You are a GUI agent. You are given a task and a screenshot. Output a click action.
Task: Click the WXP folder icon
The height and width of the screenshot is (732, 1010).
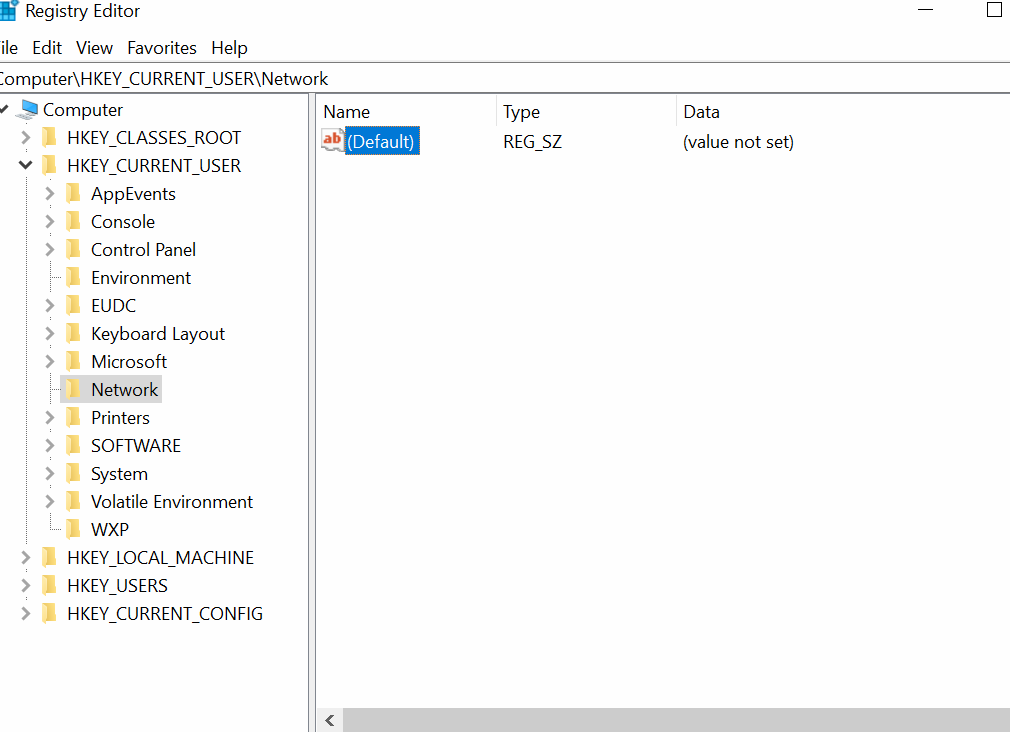point(73,529)
